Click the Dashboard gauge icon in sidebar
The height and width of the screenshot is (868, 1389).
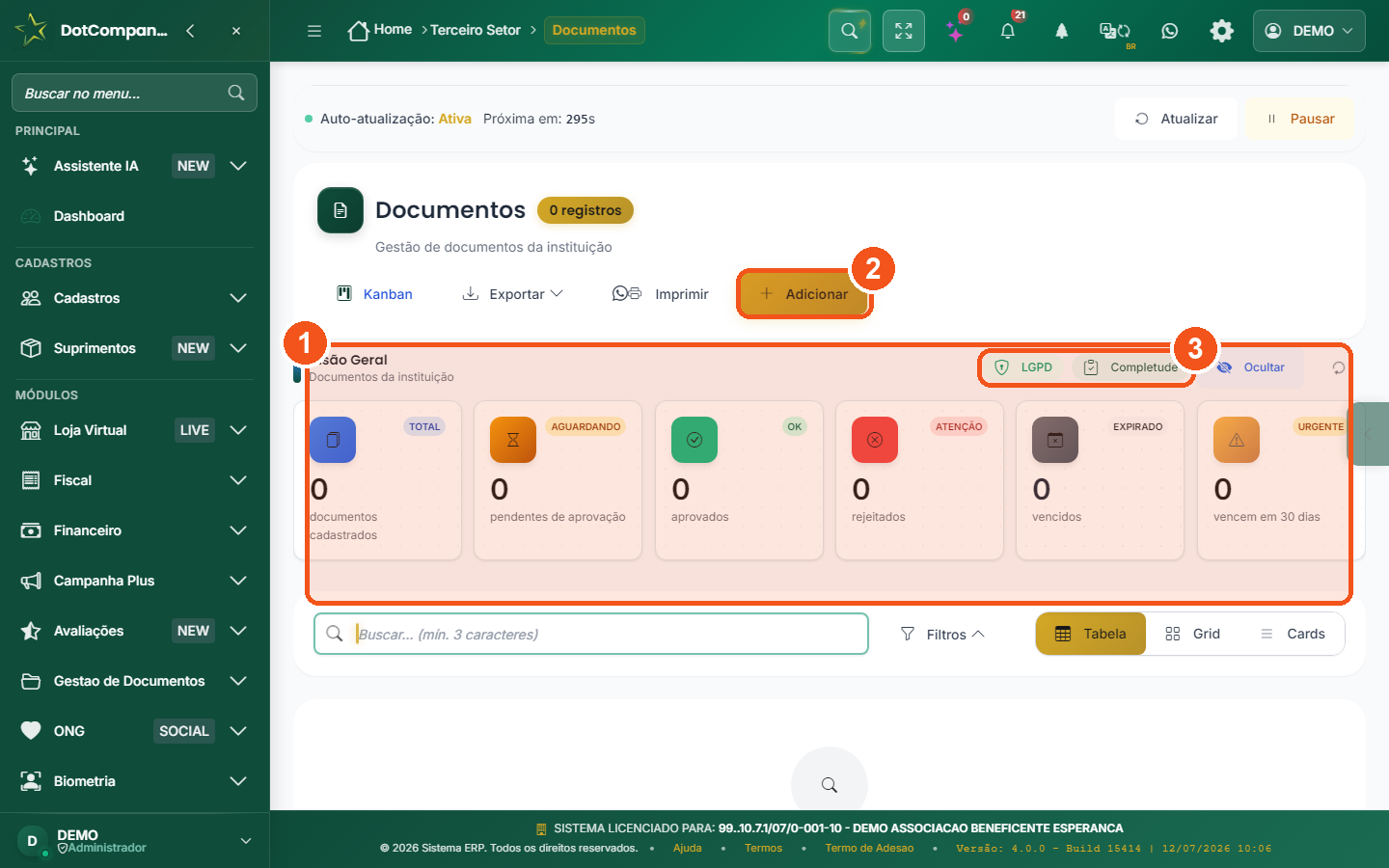(31, 216)
